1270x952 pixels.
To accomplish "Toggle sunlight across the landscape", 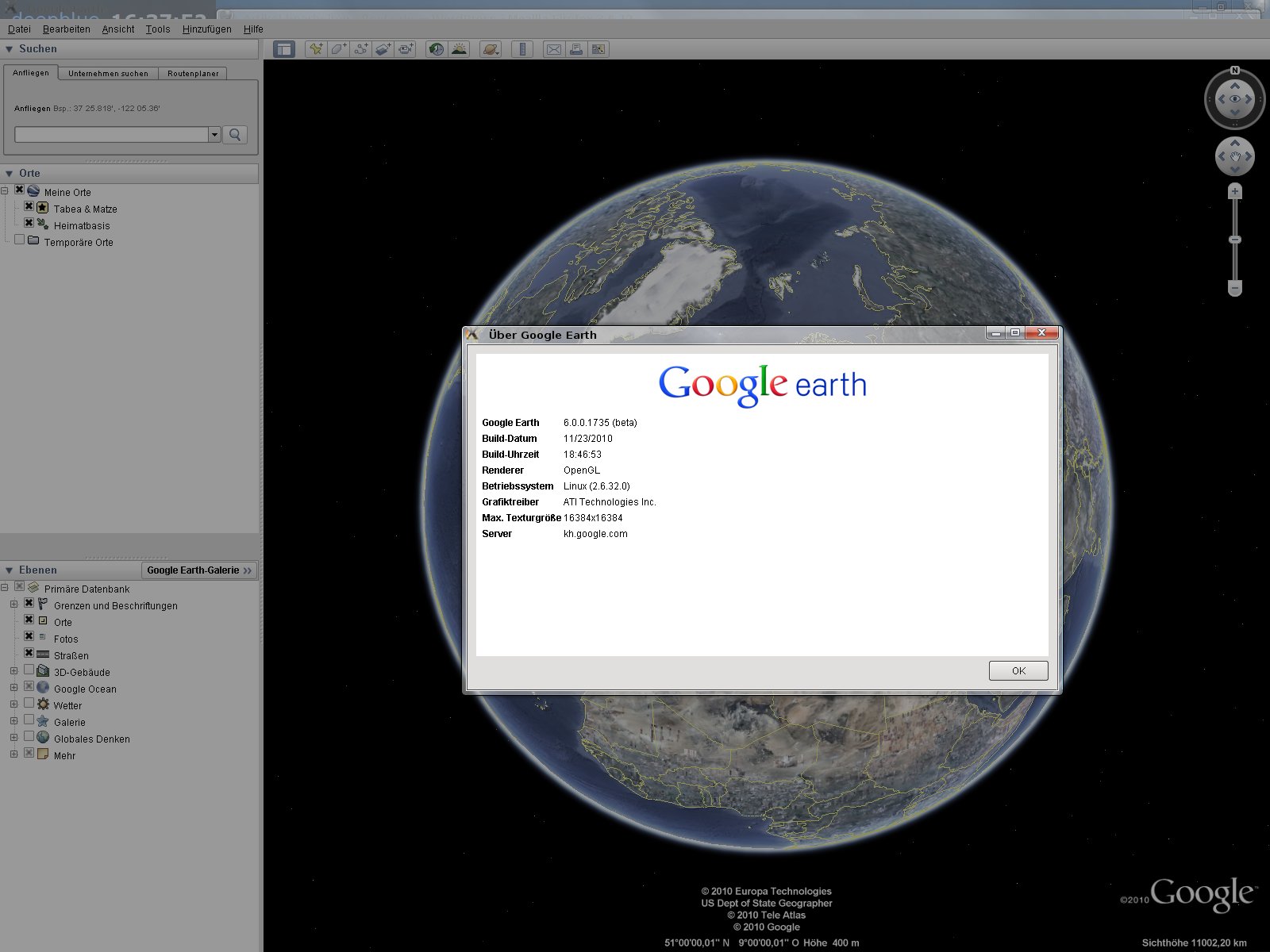I will click(459, 49).
